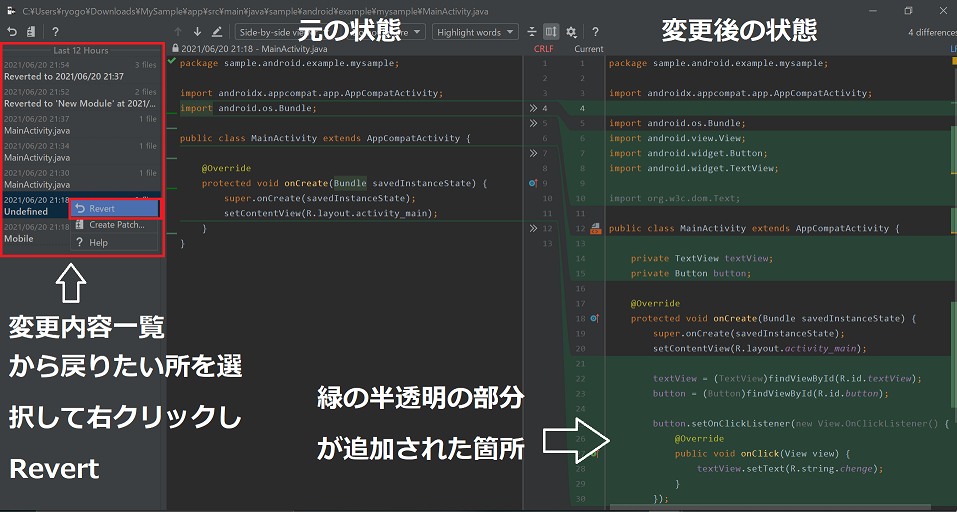Select "Reverted to 'New Module'" history entry
The width and height of the screenshot is (957, 512).
pos(81,98)
